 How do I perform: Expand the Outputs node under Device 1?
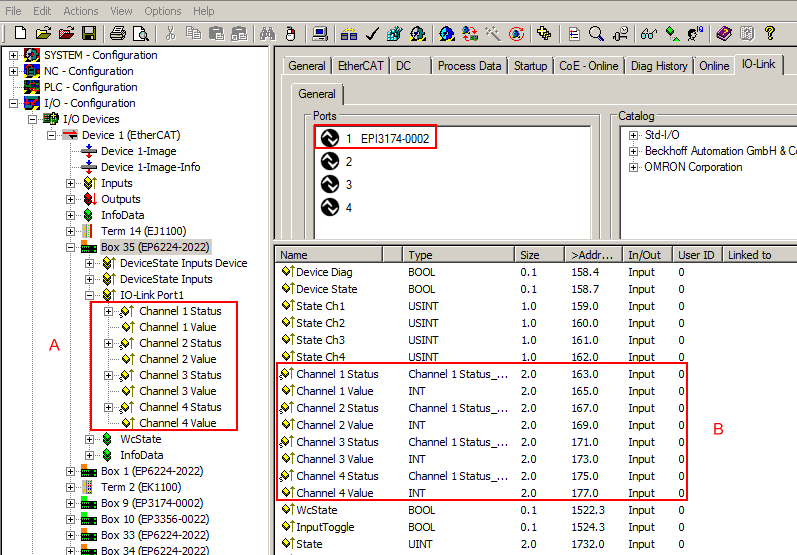(x=71, y=199)
